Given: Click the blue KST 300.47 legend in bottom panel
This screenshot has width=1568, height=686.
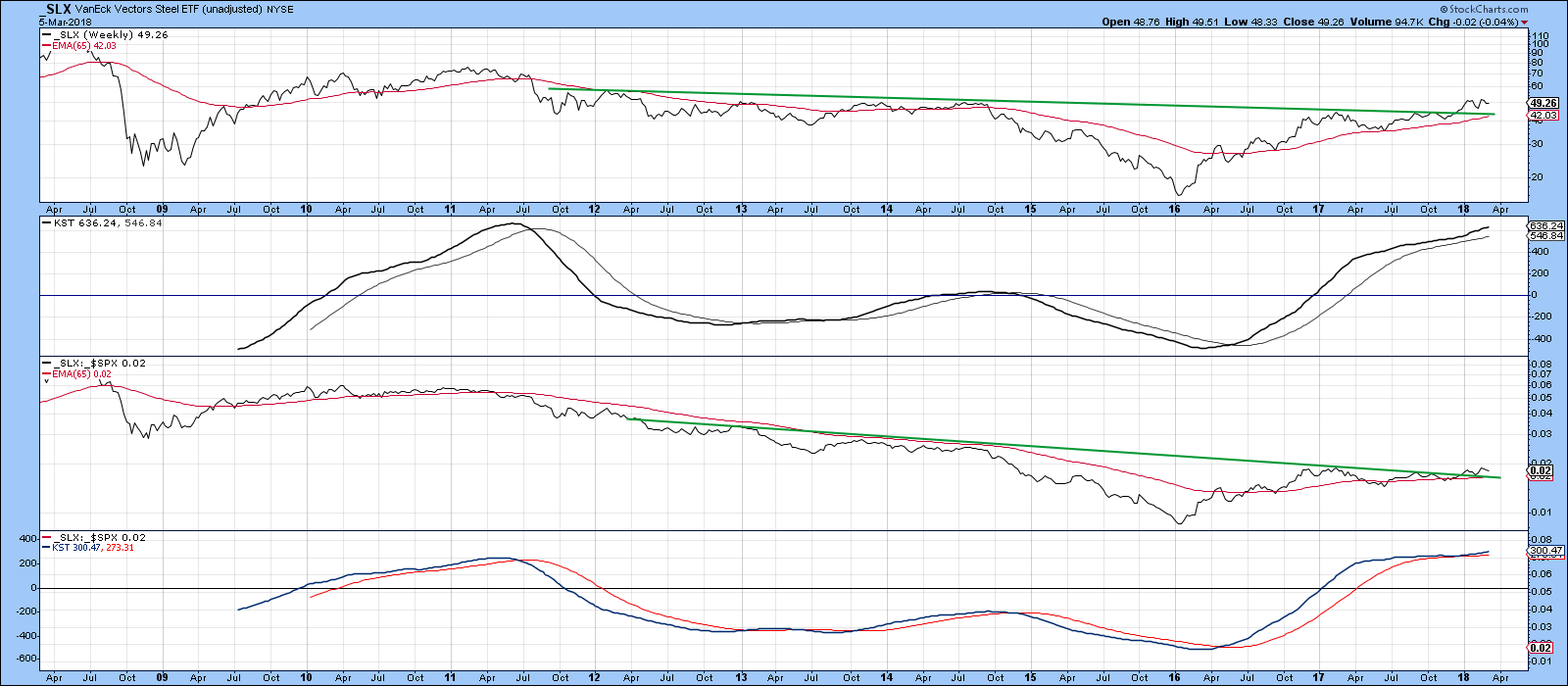Looking at the screenshot, I should (x=90, y=547).
